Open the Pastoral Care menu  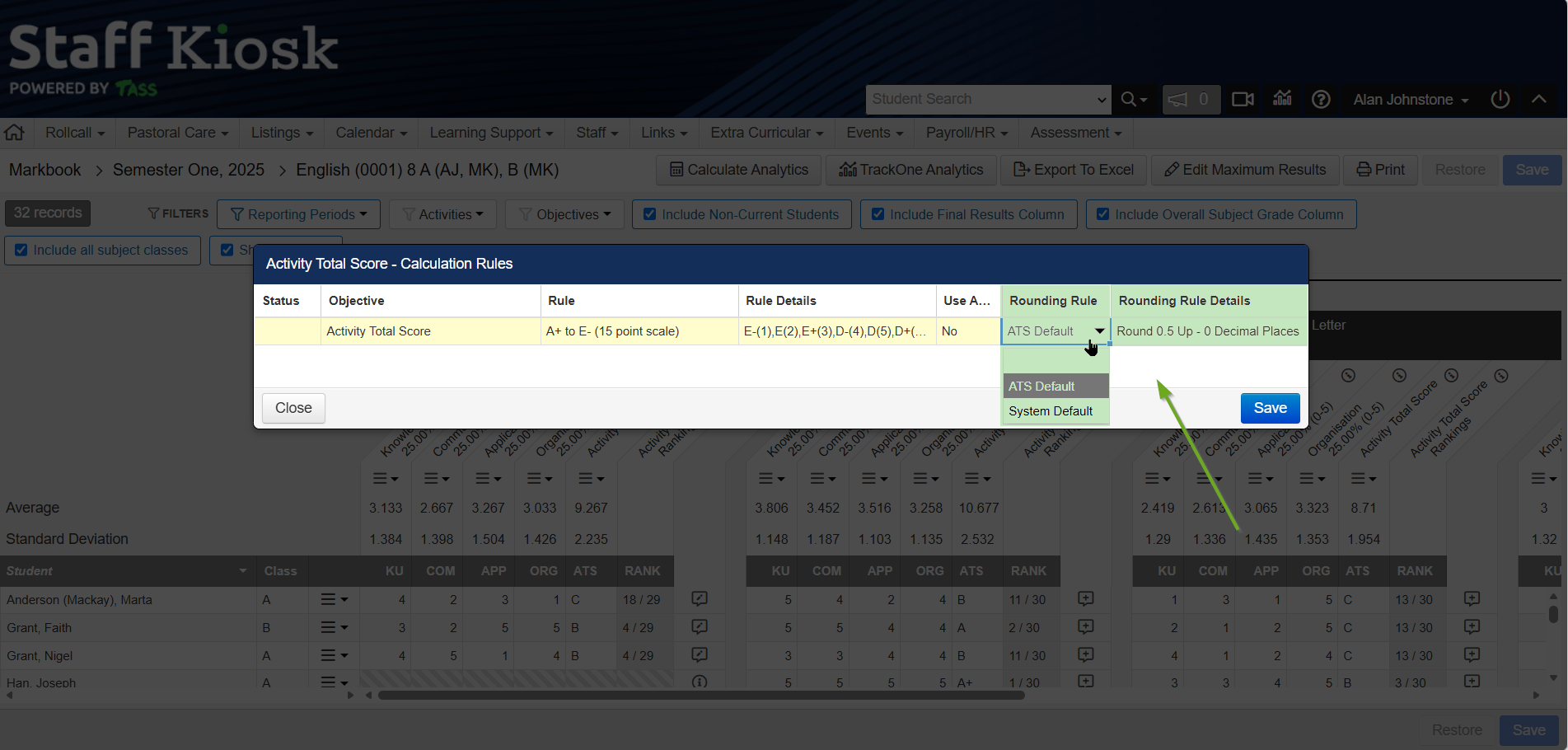tap(177, 133)
